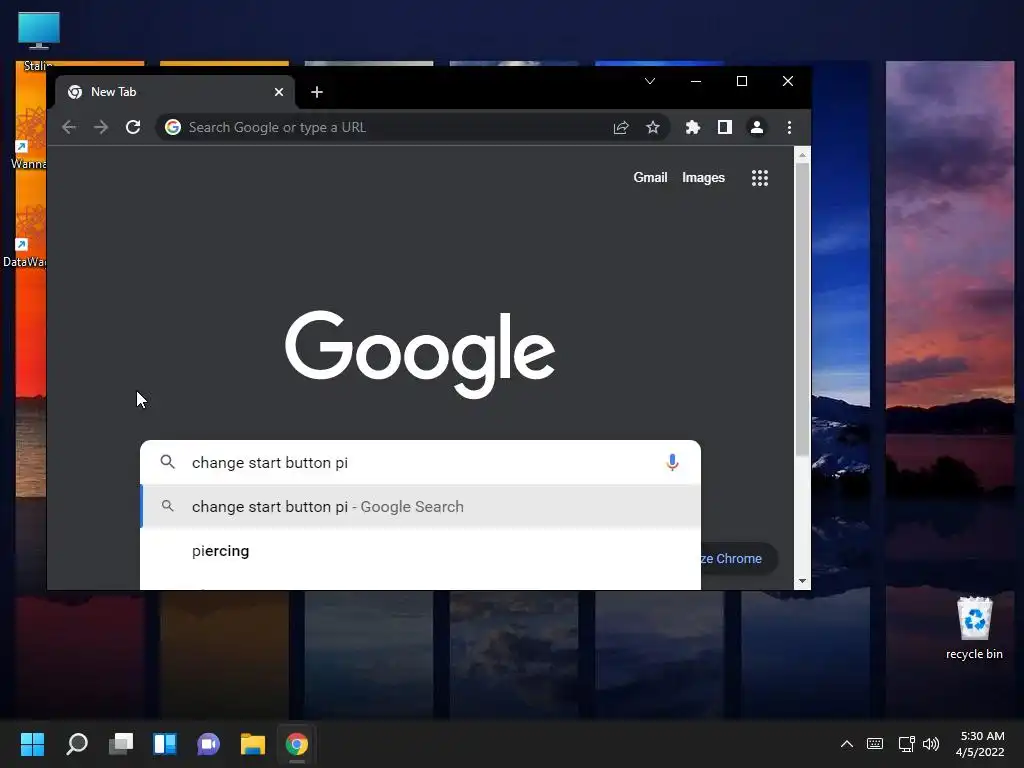Open the Extensions puzzle icon
The image size is (1024, 768).
point(692,127)
